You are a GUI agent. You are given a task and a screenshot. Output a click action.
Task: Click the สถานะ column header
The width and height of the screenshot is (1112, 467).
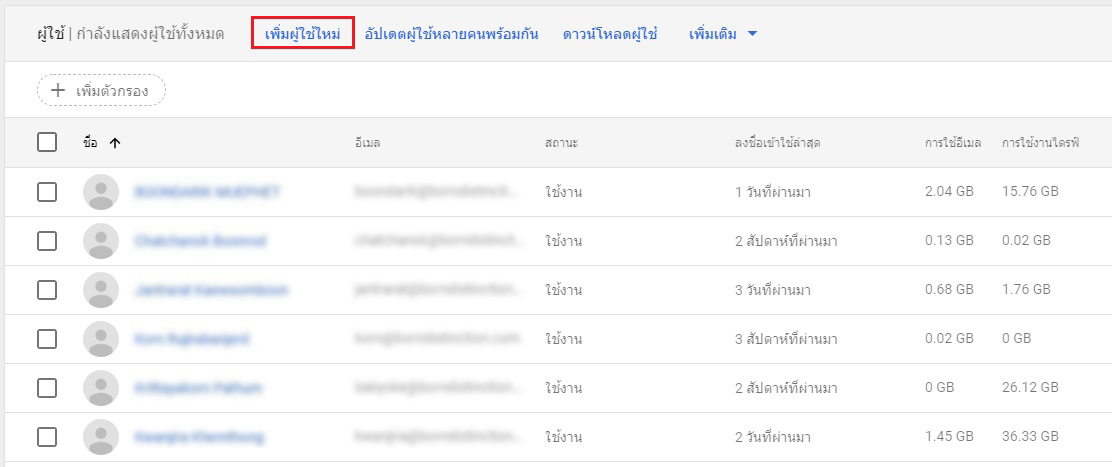[x=562, y=143]
